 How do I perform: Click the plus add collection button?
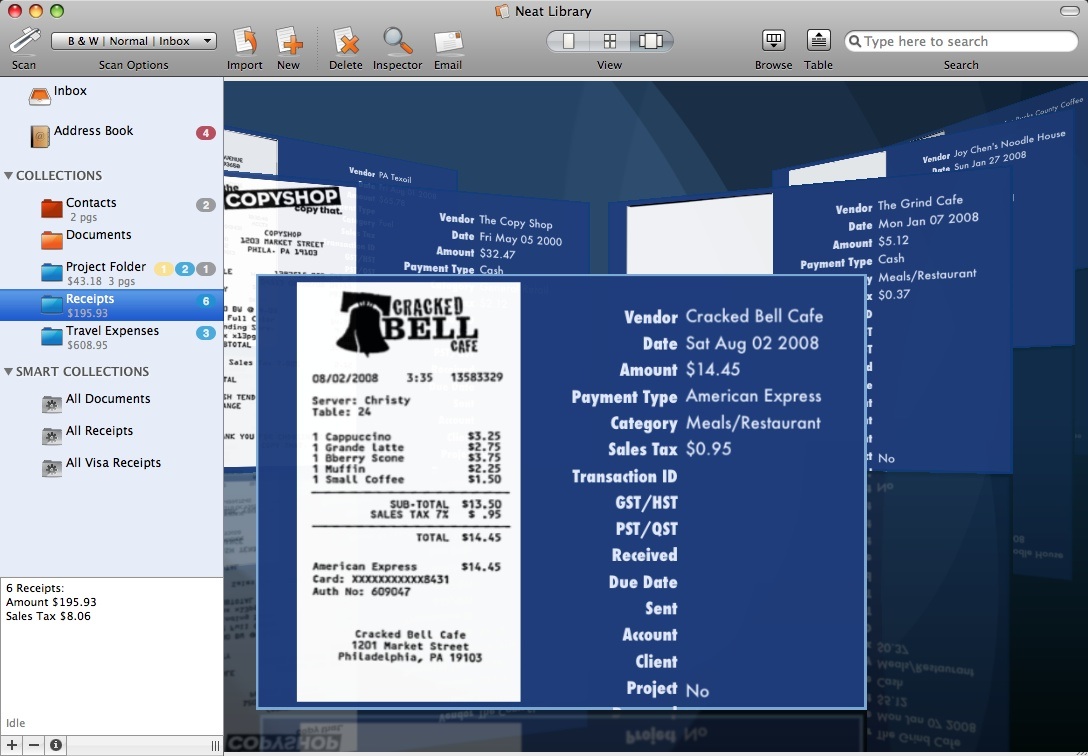click(12, 746)
